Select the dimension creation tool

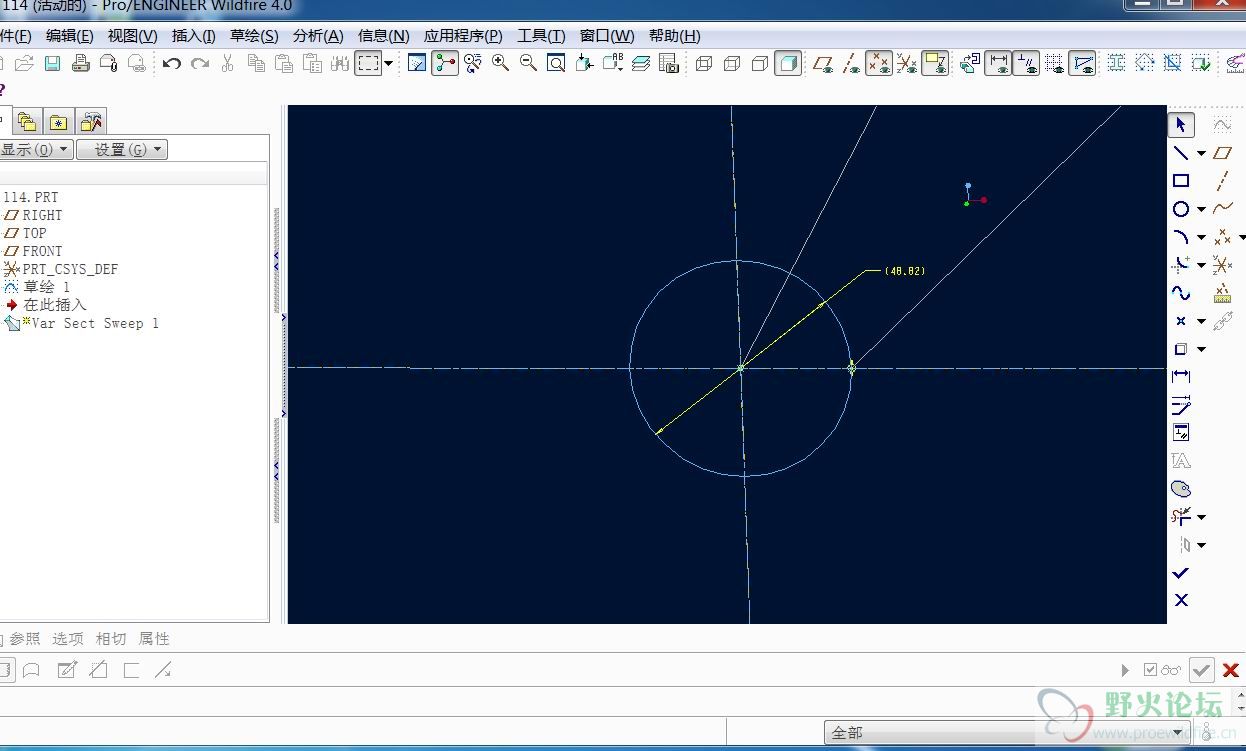click(x=1181, y=376)
